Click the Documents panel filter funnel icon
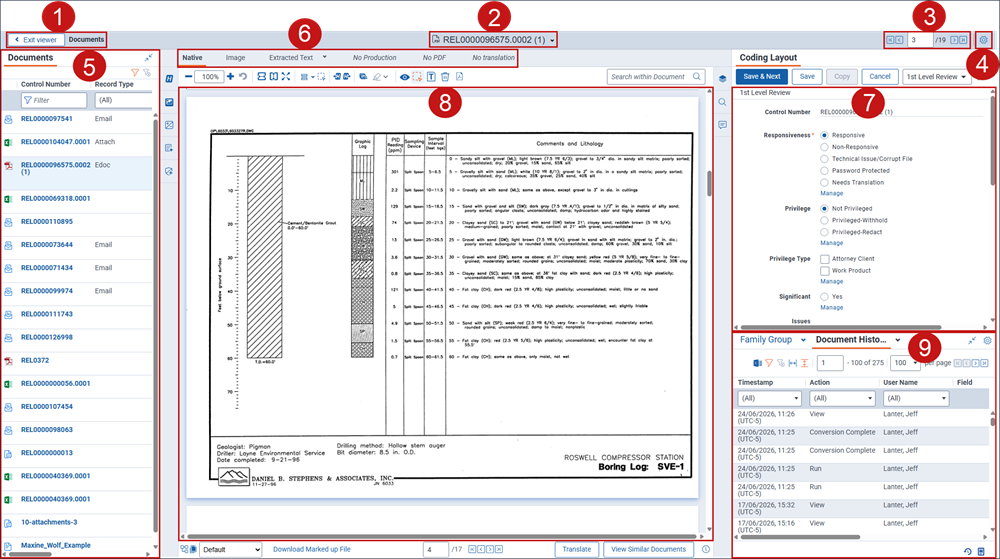This screenshot has width=1000, height=559. [x=135, y=73]
